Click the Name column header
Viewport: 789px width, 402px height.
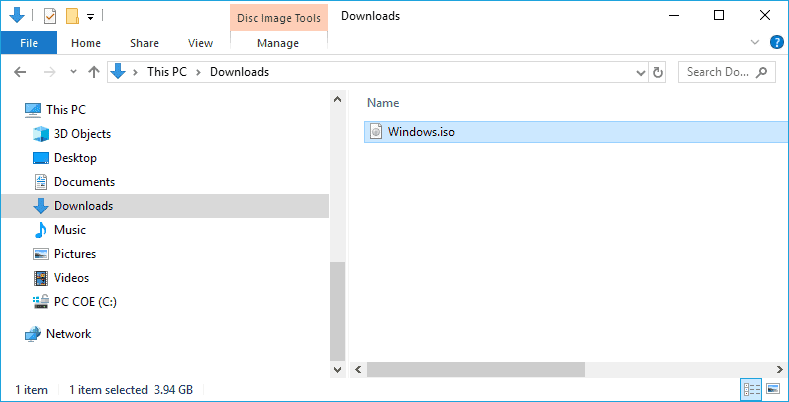click(383, 103)
